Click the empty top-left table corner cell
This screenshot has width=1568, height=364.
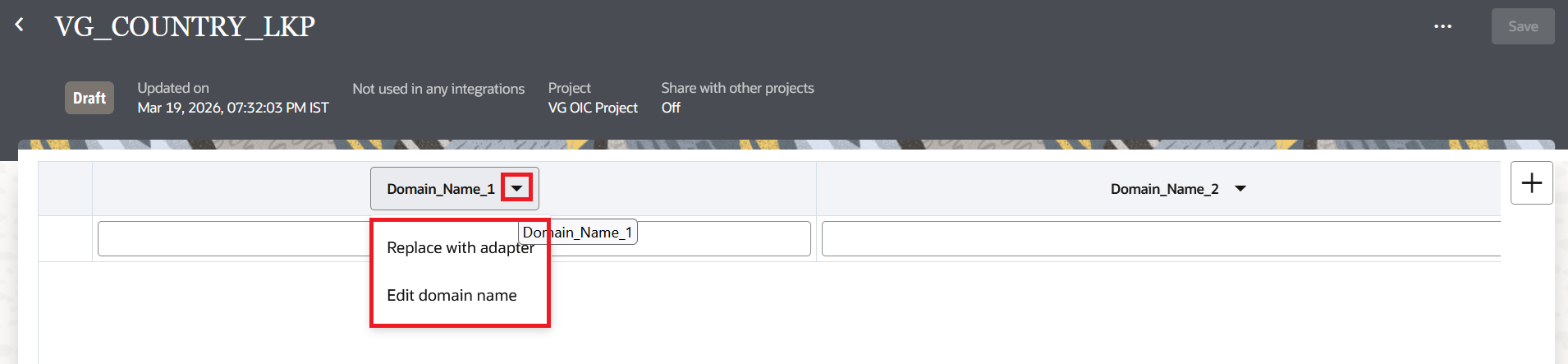pos(65,189)
